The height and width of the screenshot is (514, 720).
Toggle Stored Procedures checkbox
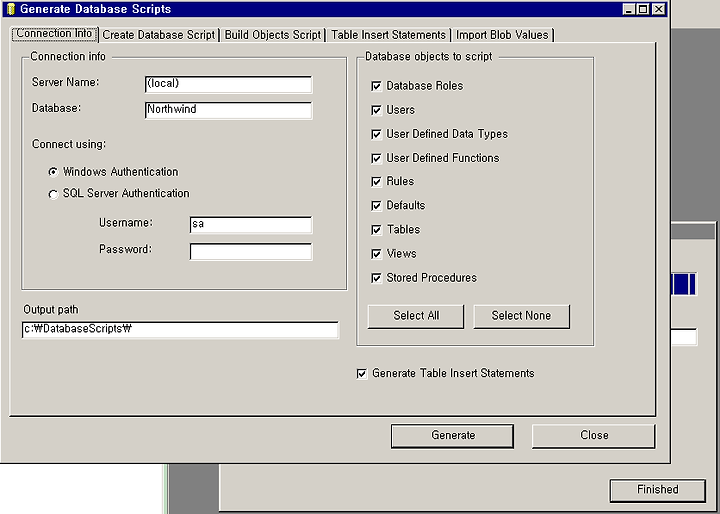click(x=377, y=278)
